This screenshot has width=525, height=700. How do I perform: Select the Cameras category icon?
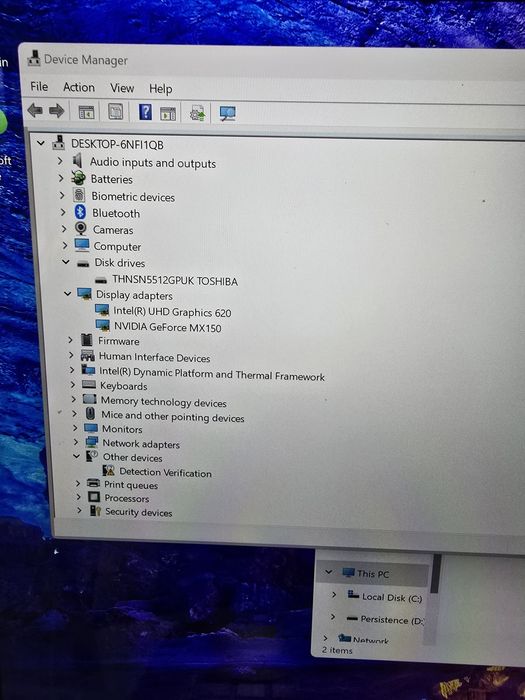(81, 229)
